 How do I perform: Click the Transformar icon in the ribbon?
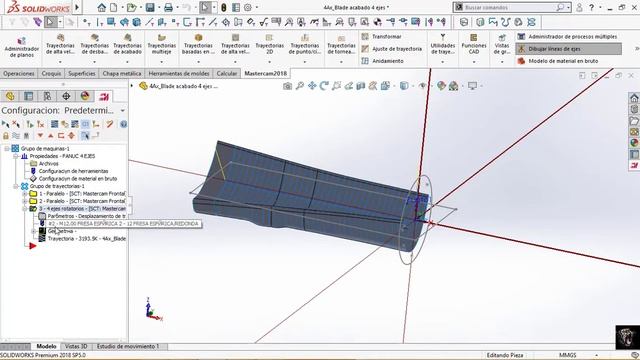pos(365,37)
